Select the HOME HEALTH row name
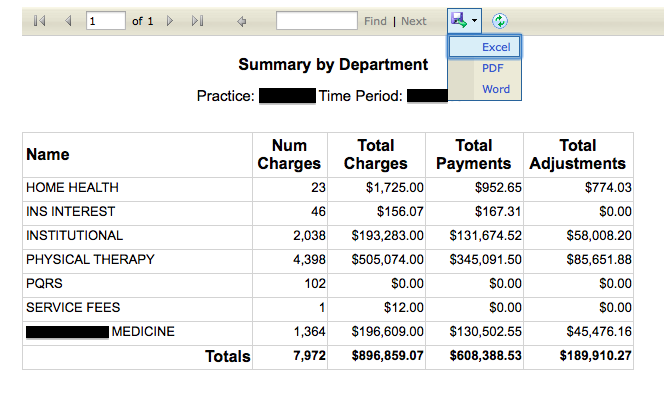The image size is (664, 395). tap(72, 188)
